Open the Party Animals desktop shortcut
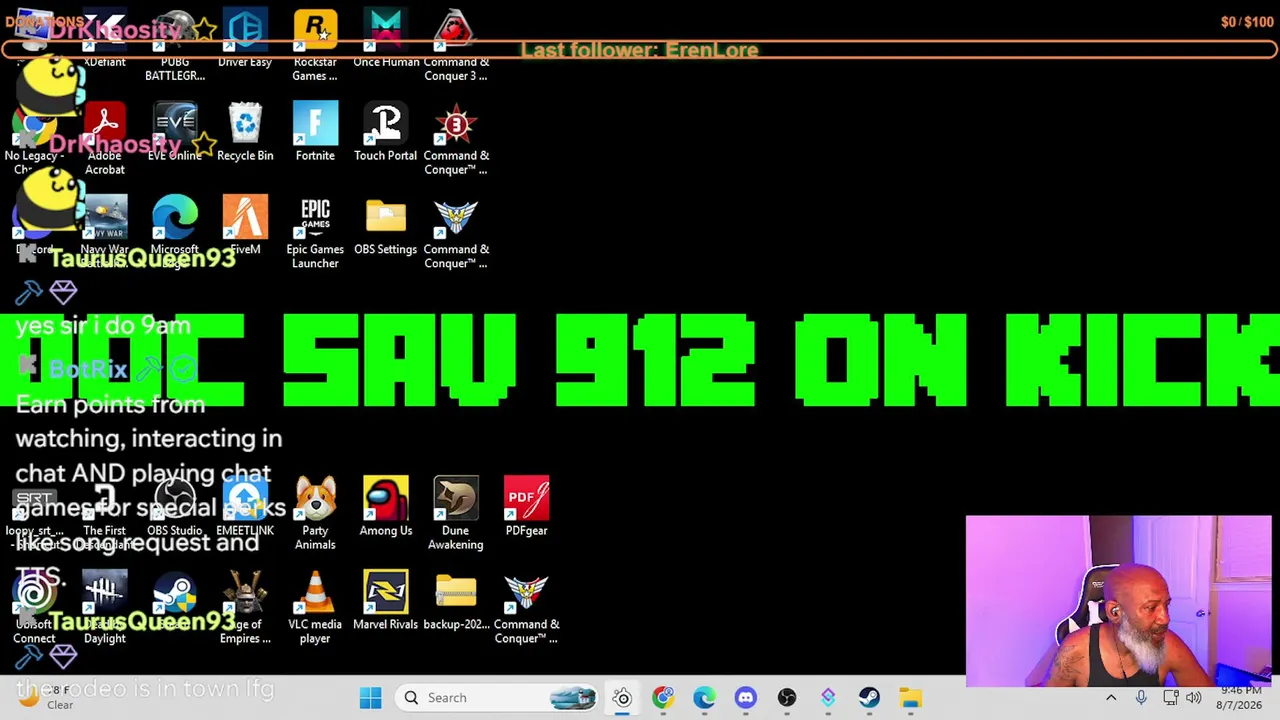The height and width of the screenshot is (720, 1280). pos(315,514)
